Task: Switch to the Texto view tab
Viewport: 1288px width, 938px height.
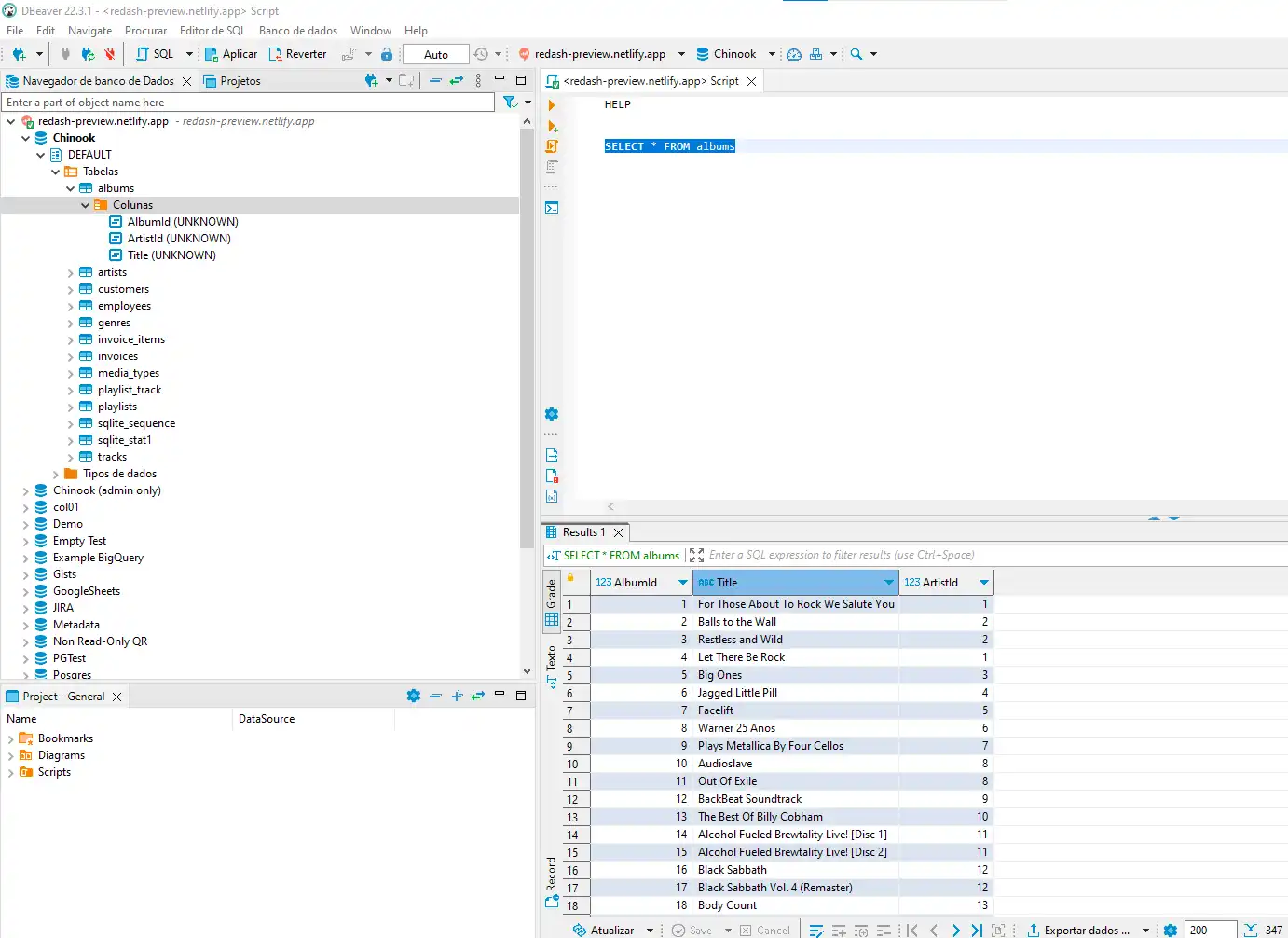Action: click(x=552, y=666)
